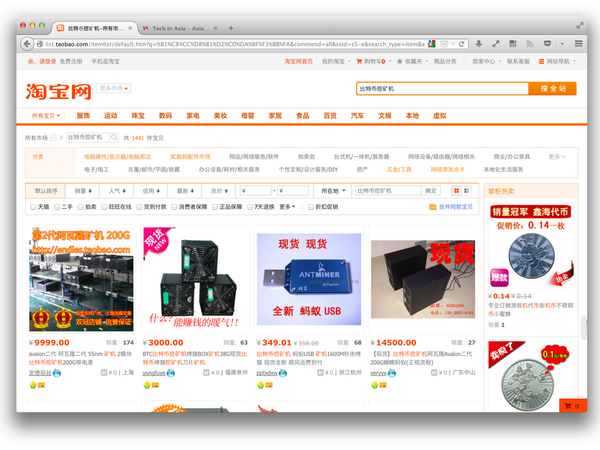Tick the 折扣促销 checkbox
Image resolution: width=600 pixels, height=450 pixels.
click(311, 207)
